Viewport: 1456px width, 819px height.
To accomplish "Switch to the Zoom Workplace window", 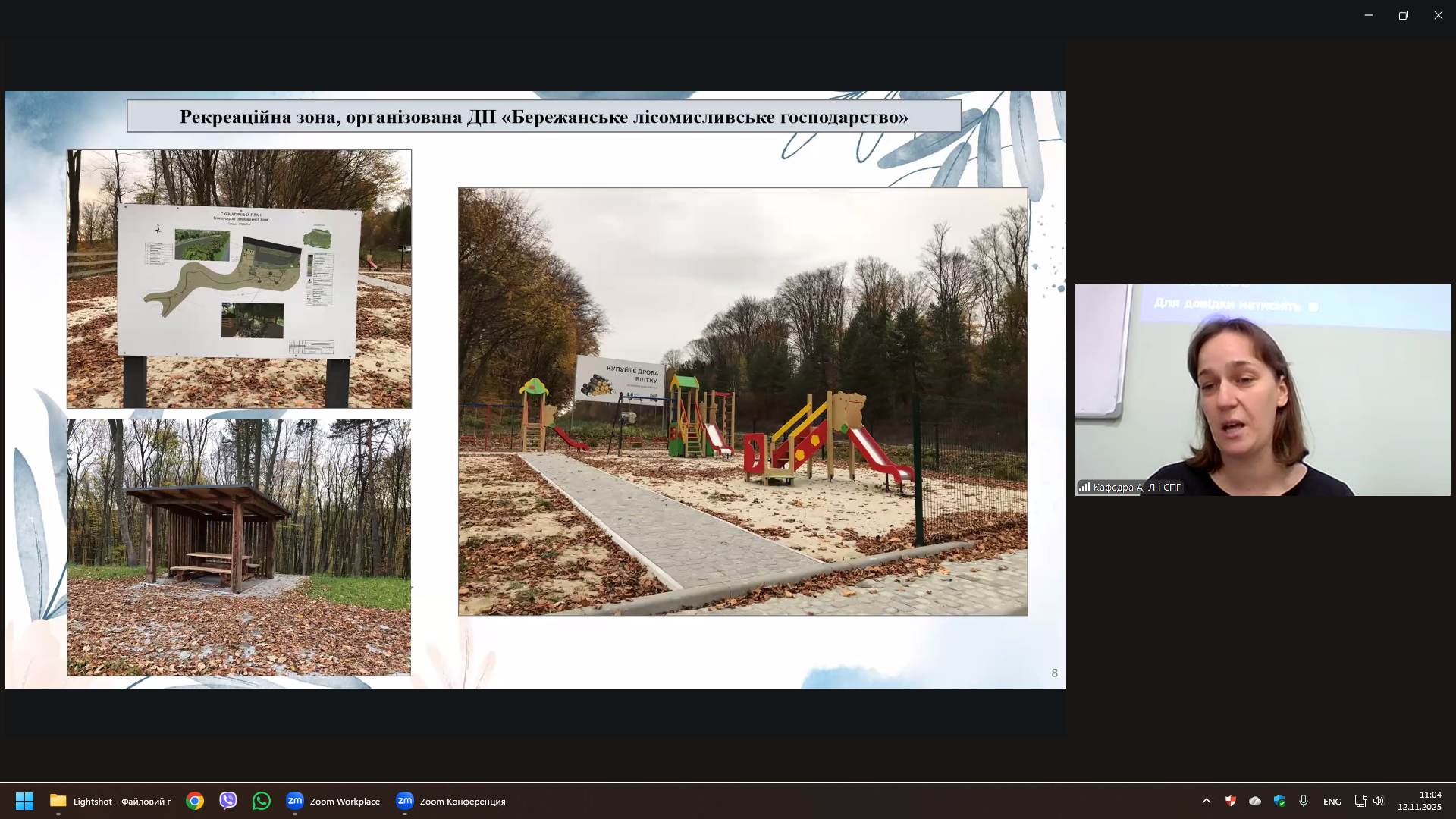I will coord(333,801).
